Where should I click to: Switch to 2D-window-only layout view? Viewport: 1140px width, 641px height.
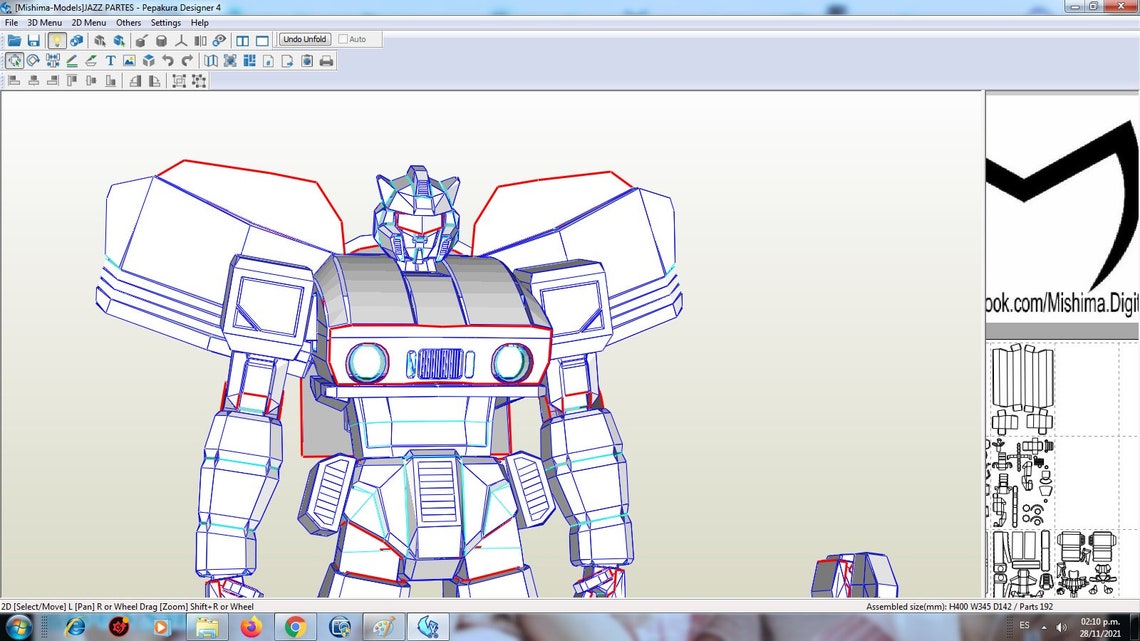(x=263, y=40)
